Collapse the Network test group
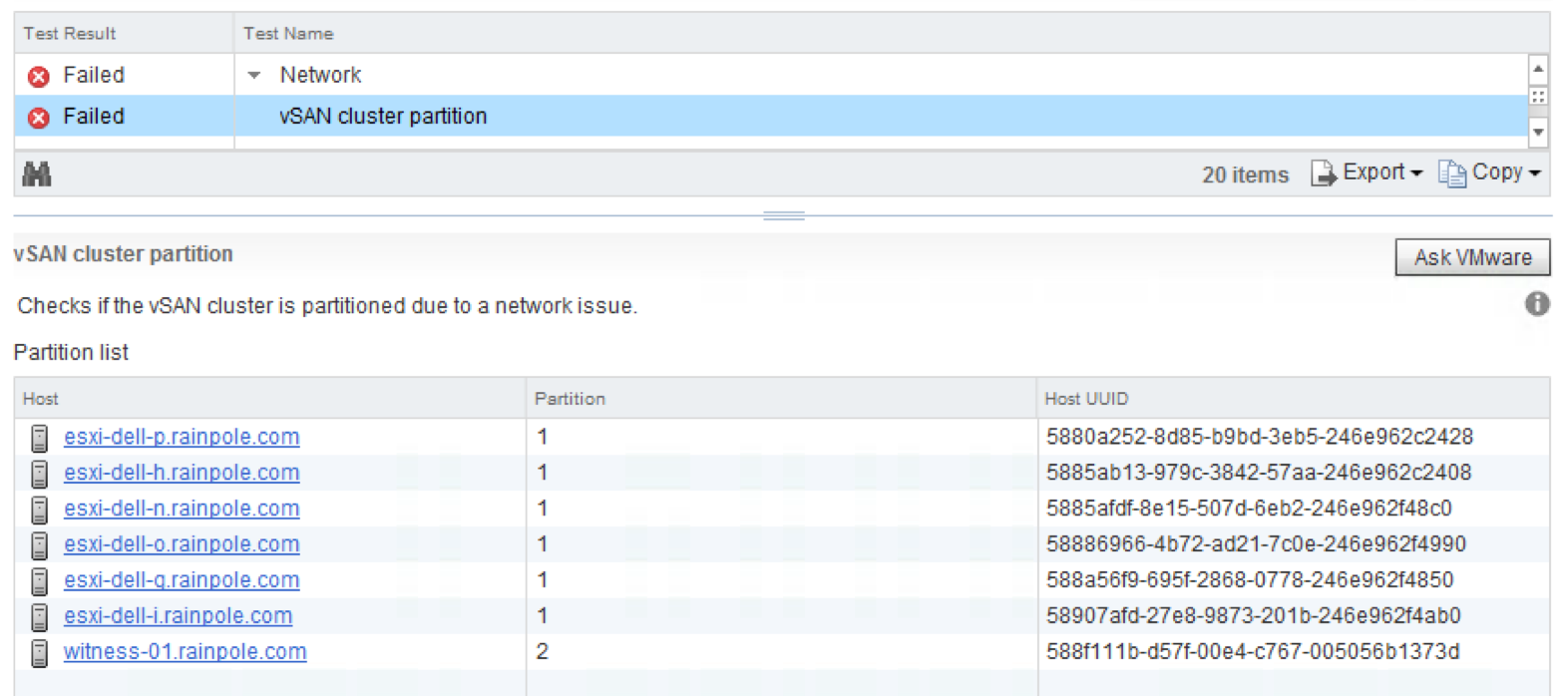The height and width of the screenshot is (696, 1568). 254,76
